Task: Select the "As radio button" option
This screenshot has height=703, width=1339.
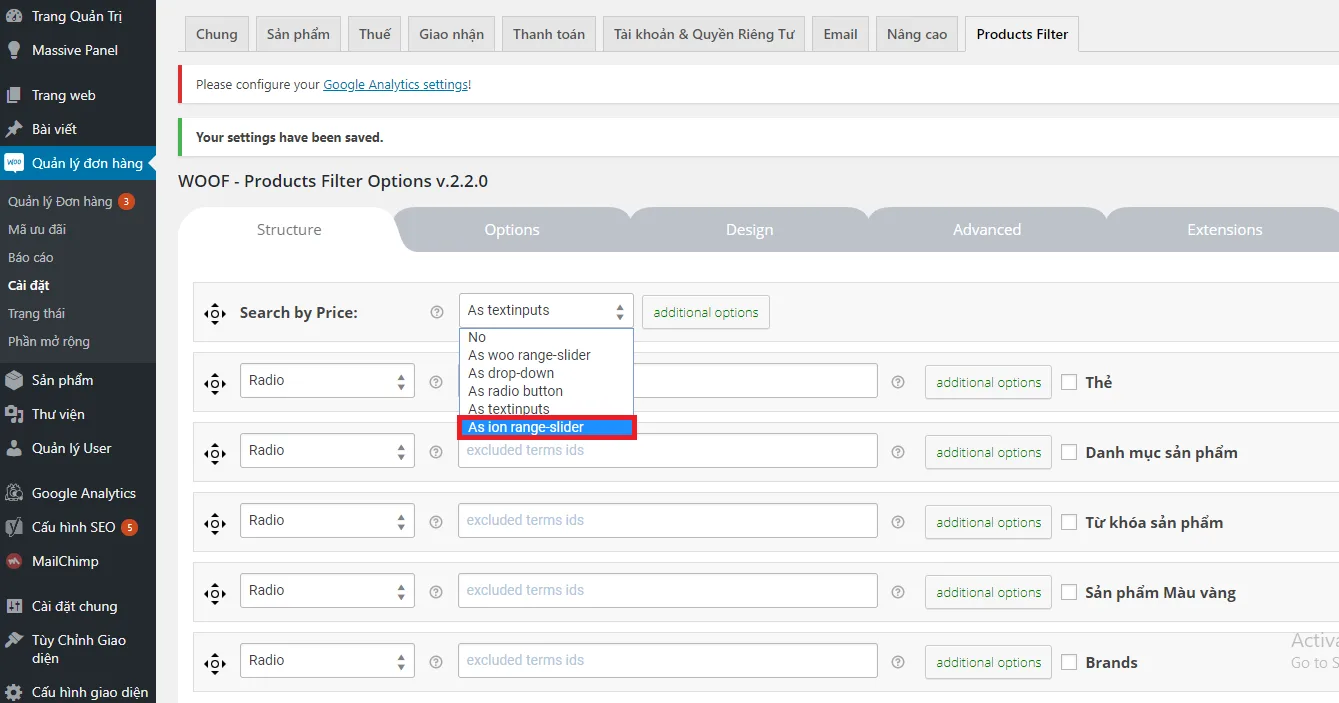Action: [x=546, y=391]
